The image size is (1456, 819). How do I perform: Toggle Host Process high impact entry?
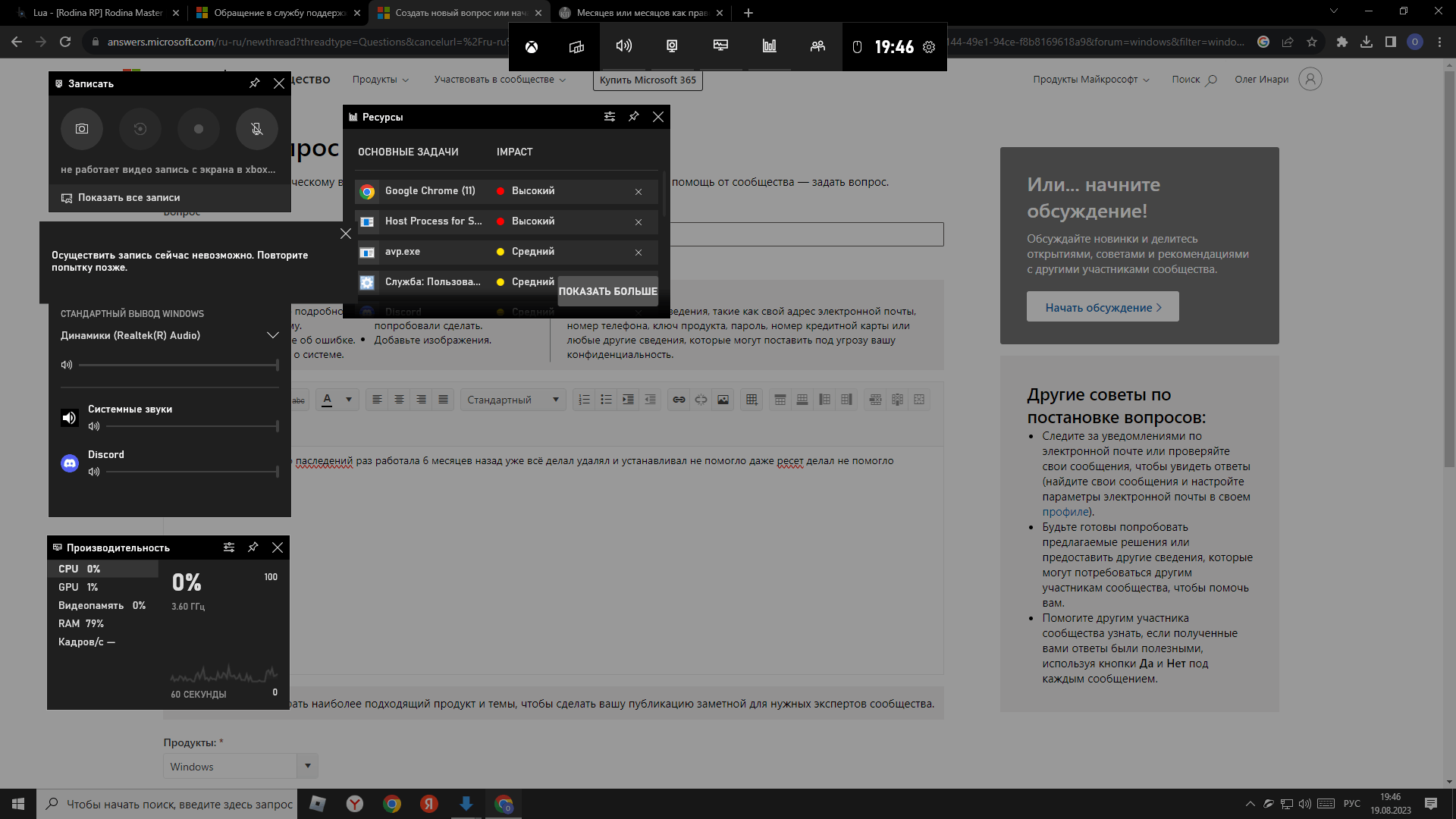pos(638,220)
